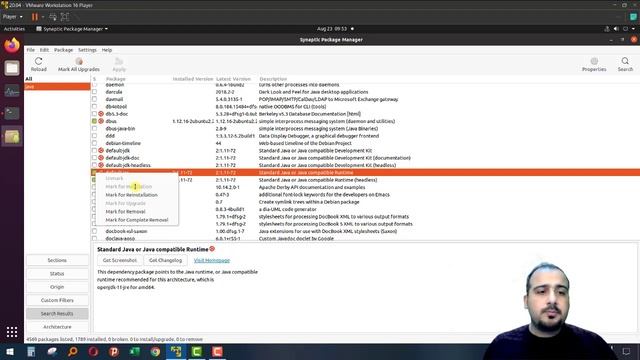Click the Custom Filters button

[x=57, y=300]
